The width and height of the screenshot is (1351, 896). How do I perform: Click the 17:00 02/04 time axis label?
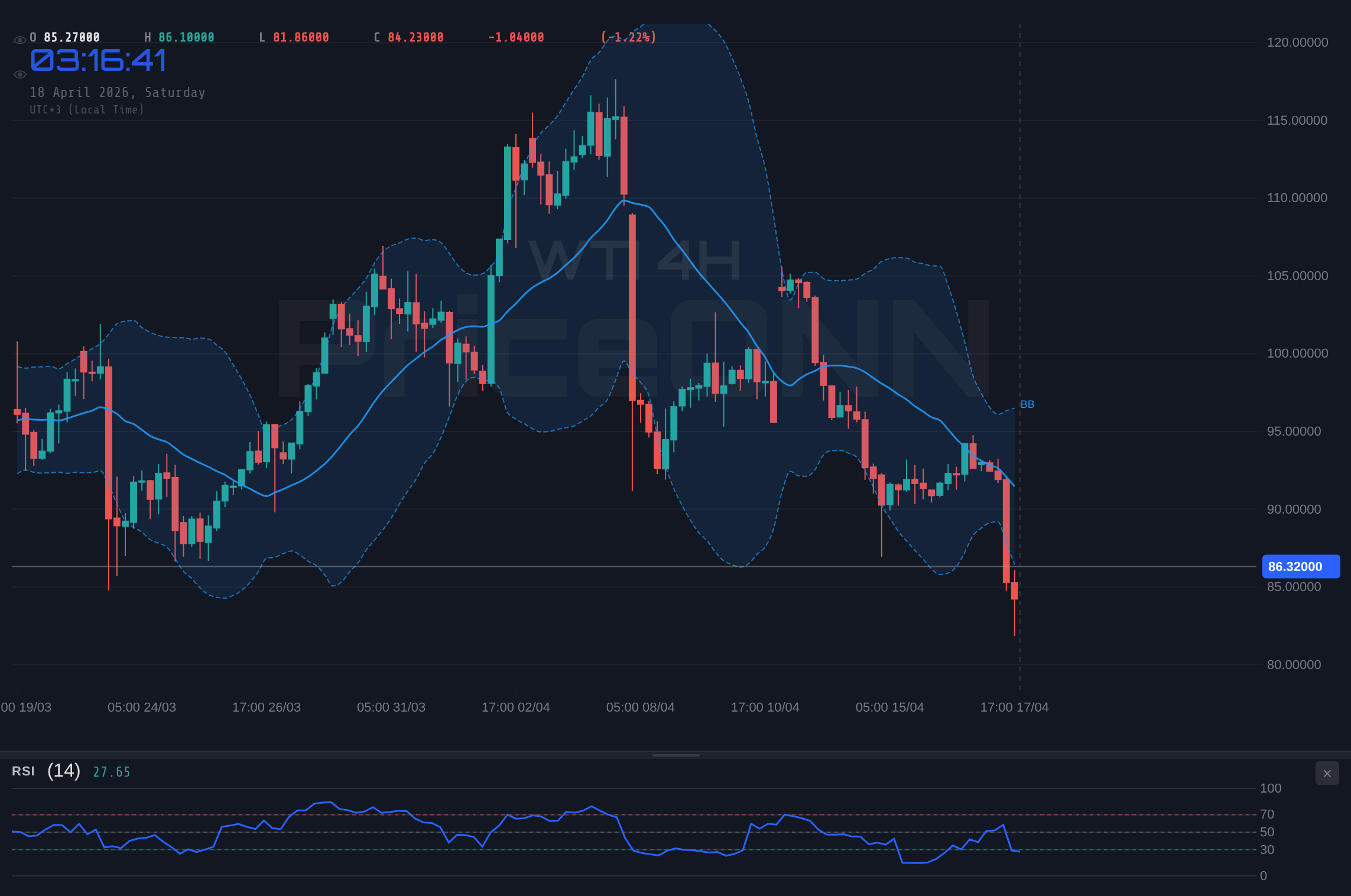(x=516, y=707)
